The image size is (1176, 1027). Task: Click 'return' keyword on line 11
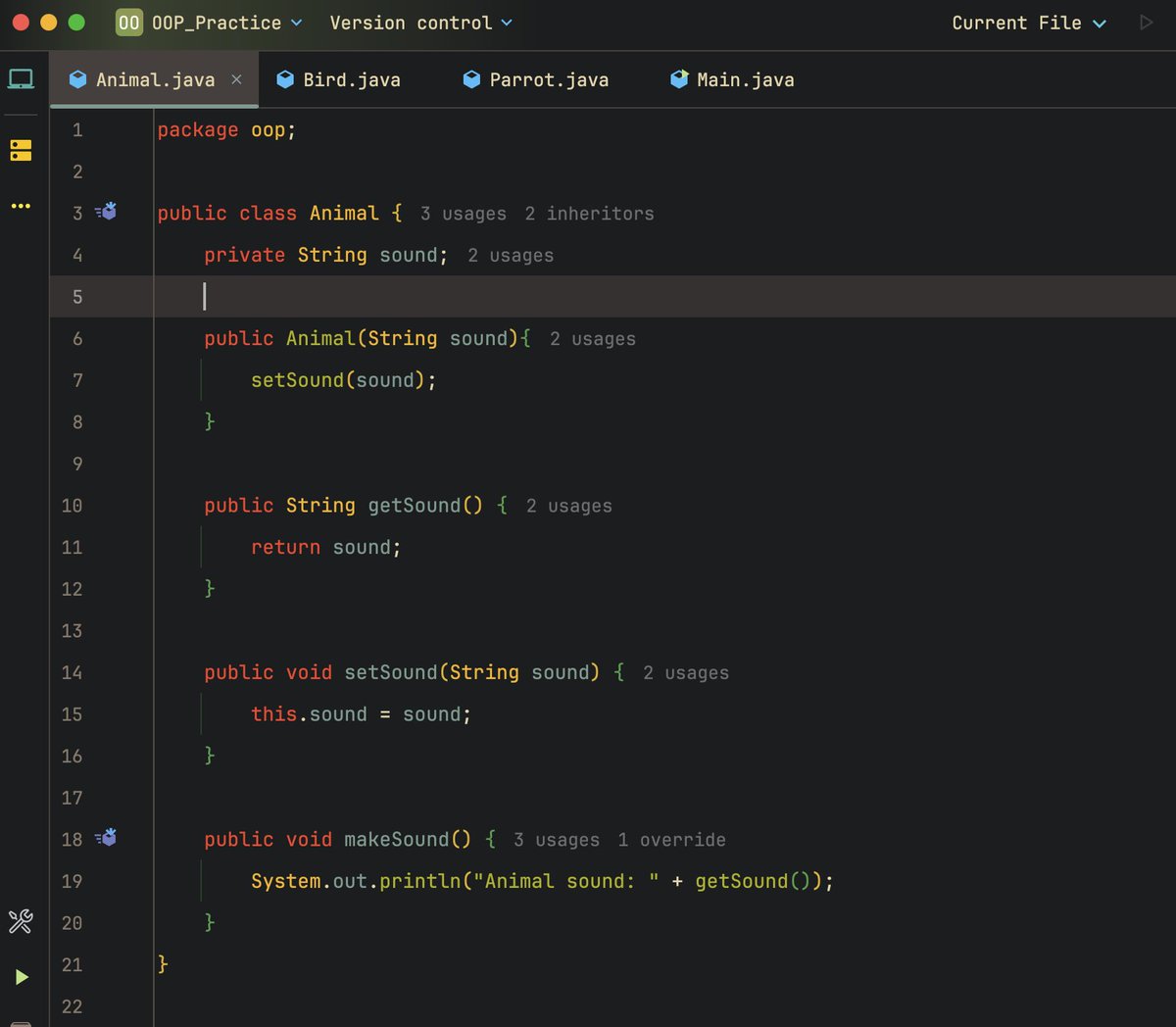pos(285,548)
